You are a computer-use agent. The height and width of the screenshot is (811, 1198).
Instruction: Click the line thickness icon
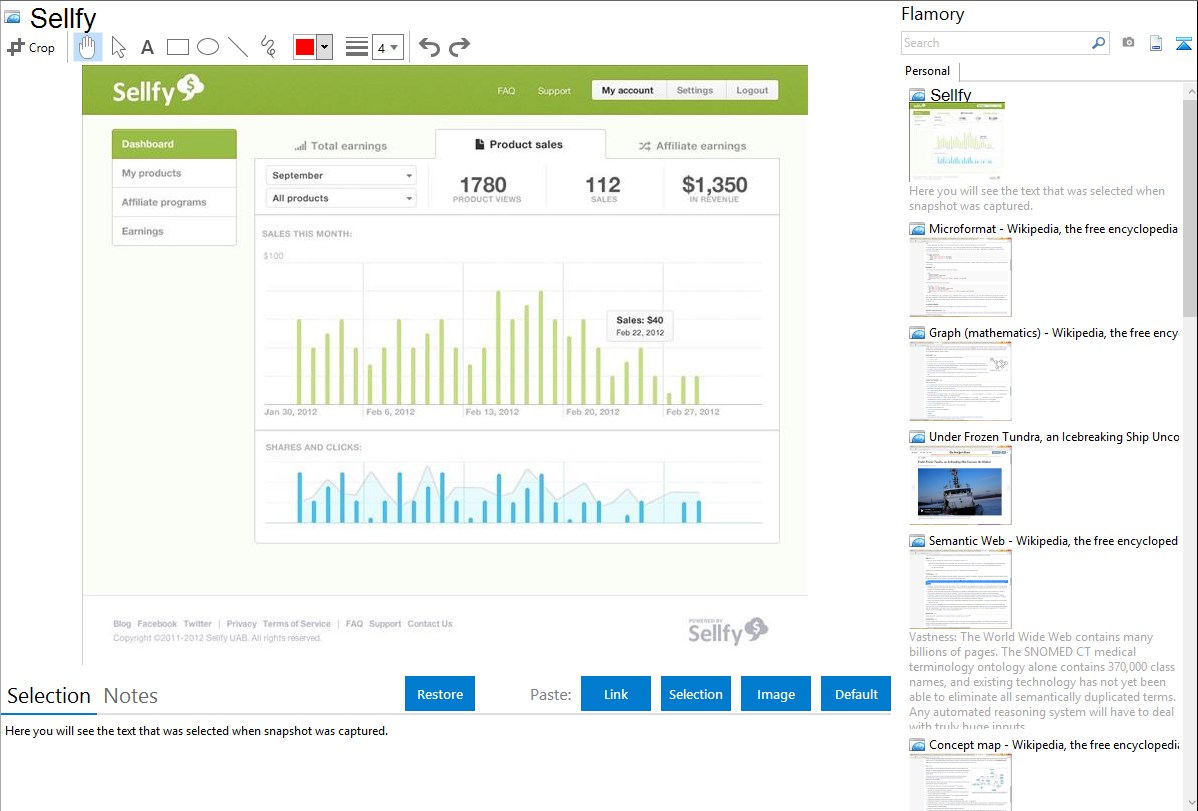(356, 47)
